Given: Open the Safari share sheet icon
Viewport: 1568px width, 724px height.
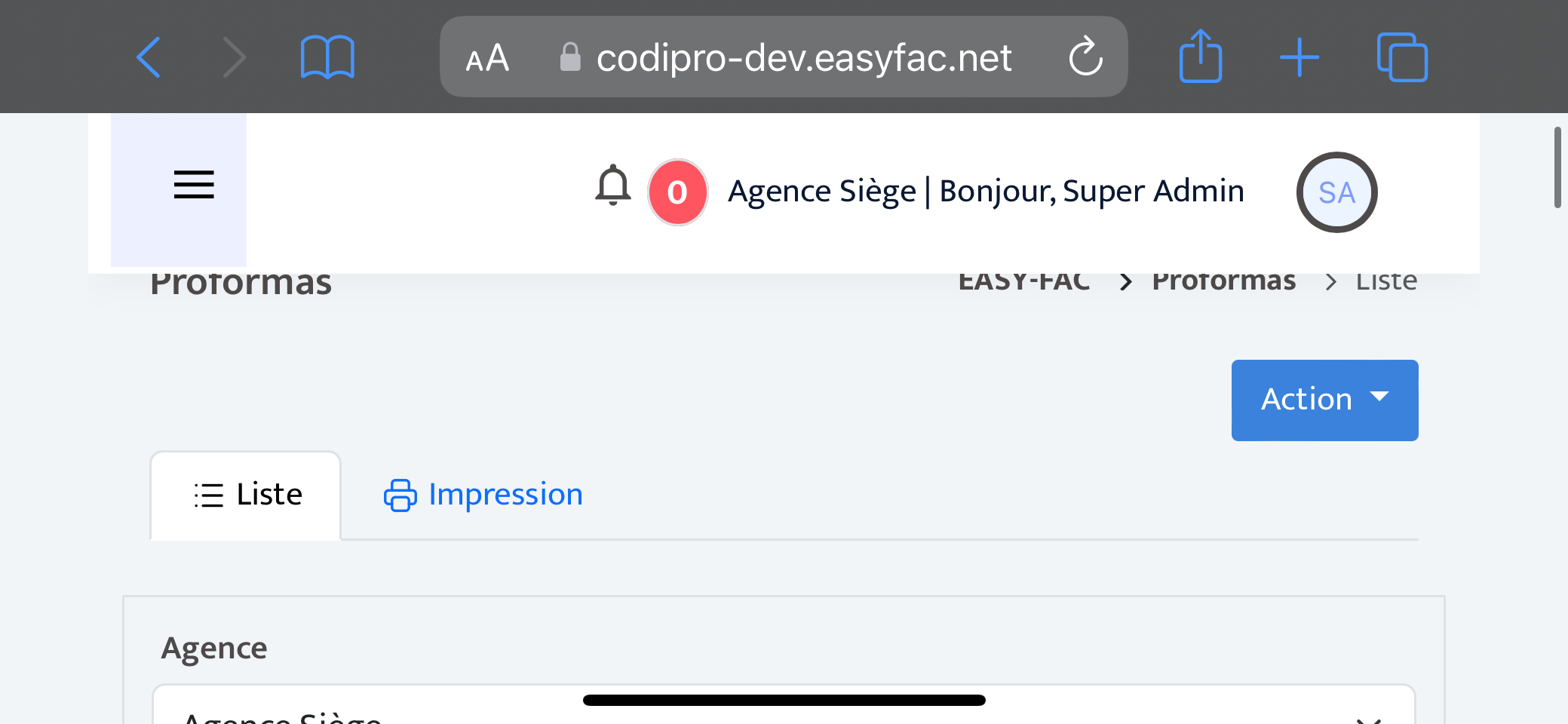Looking at the screenshot, I should coord(1200,57).
